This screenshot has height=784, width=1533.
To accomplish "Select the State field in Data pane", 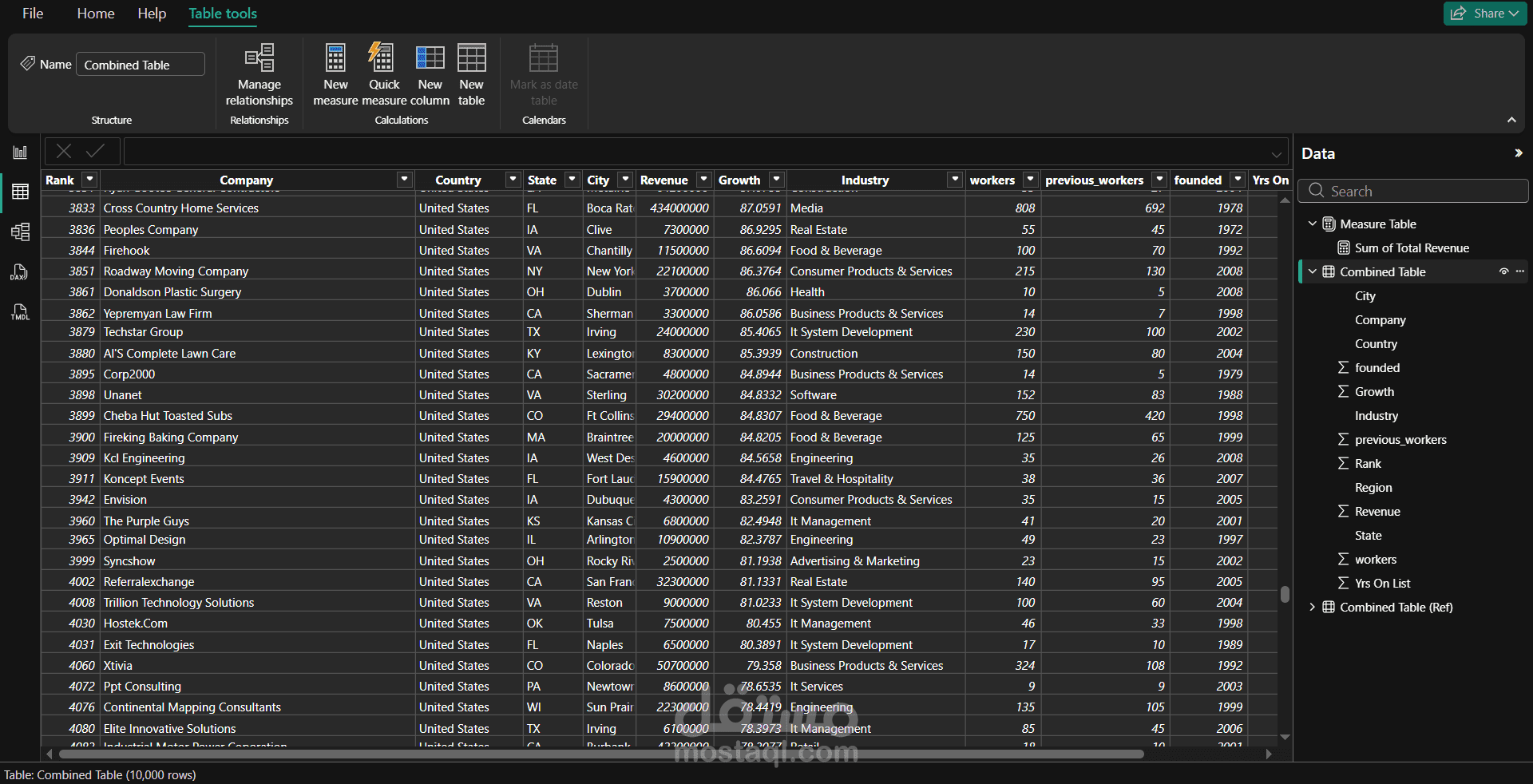I will click(1368, 536).
